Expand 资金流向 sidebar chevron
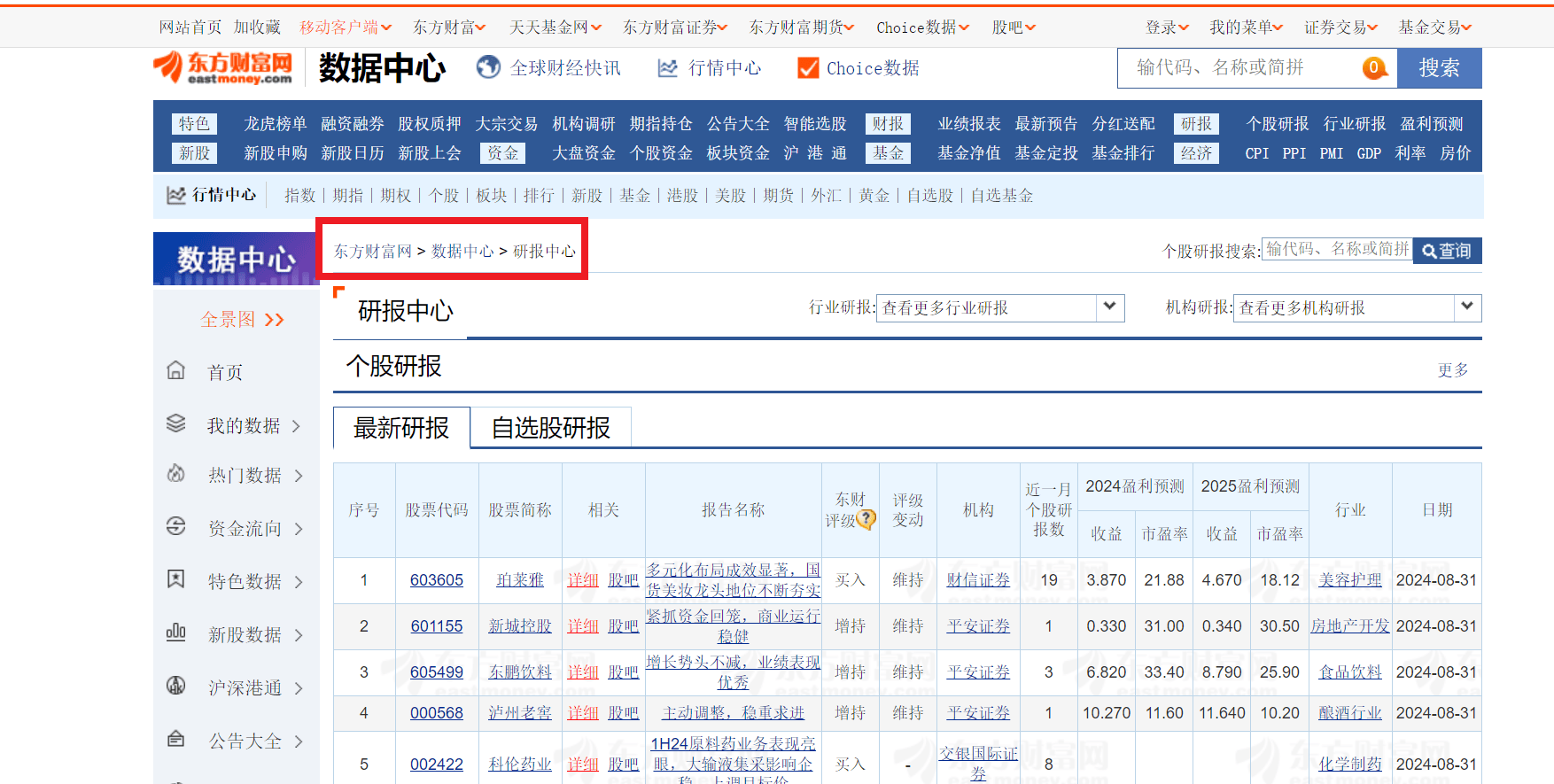The image size is (1554, 784). pos(299,529)
